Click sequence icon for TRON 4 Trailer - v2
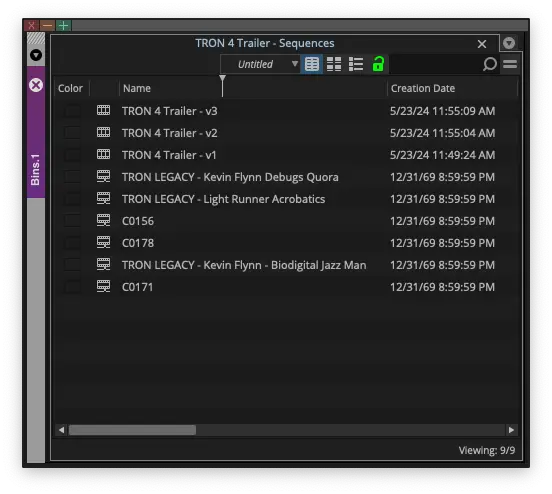The height and width of the screenshot is (494, 552). point(103,132)
